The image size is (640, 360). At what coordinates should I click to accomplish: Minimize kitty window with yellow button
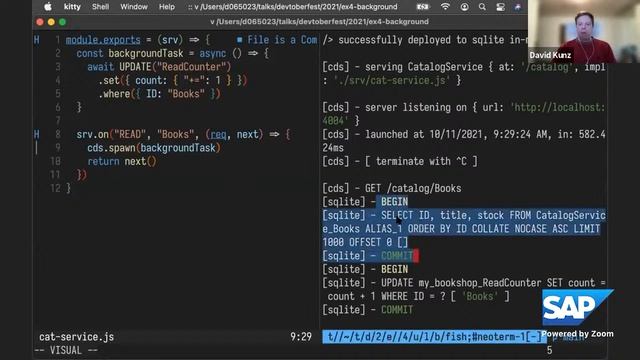tap(51, 22)
